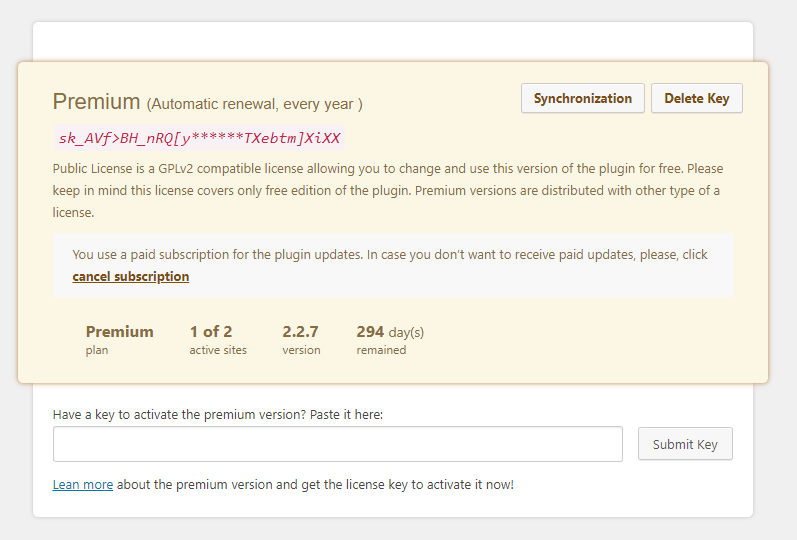Viewport: 797px width, 540px height.
Task: Select the masked license key code
Action: pos(199,139)
